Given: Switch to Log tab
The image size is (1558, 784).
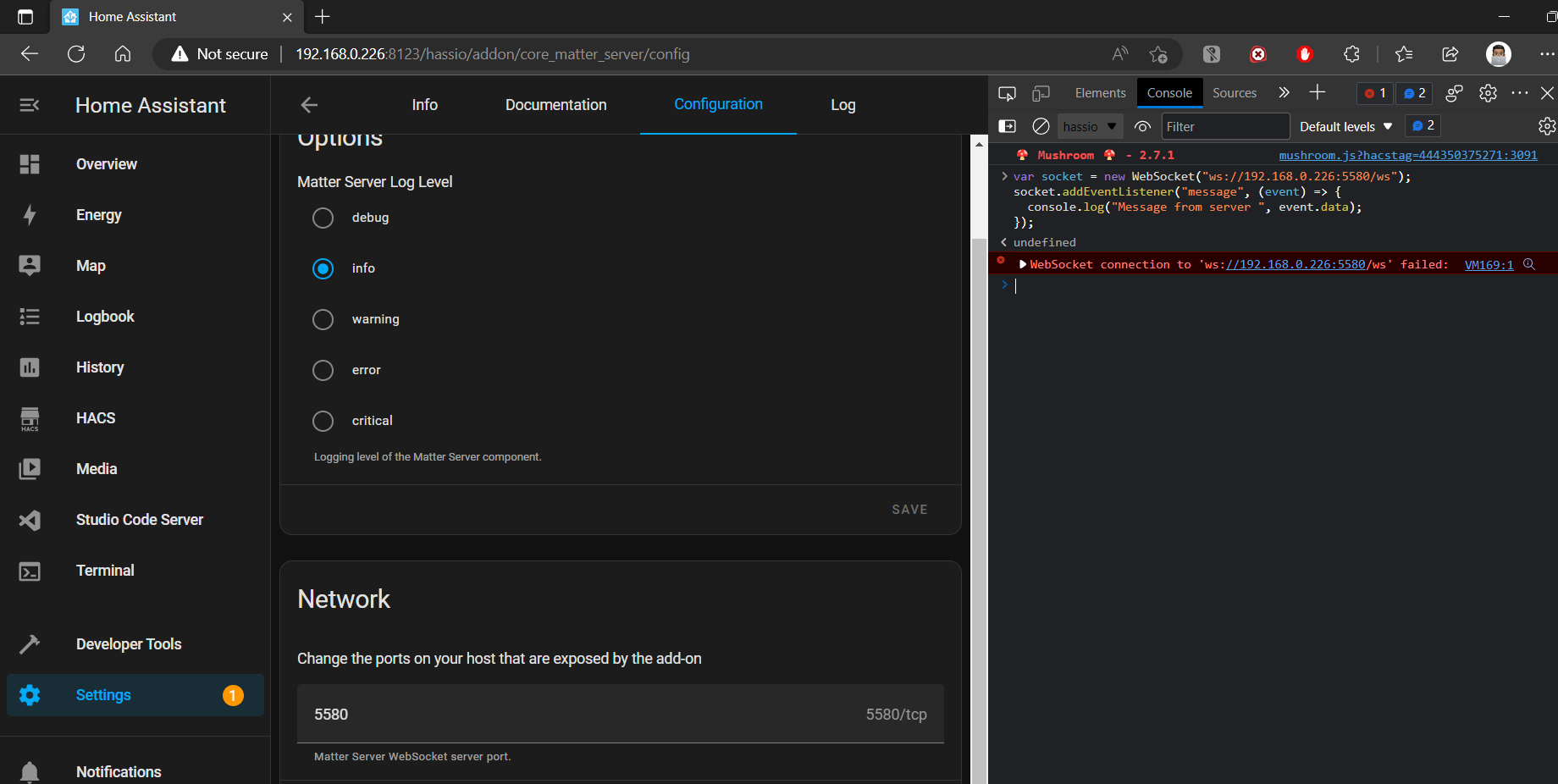Looking at the screenshot, I should [843, 105].
